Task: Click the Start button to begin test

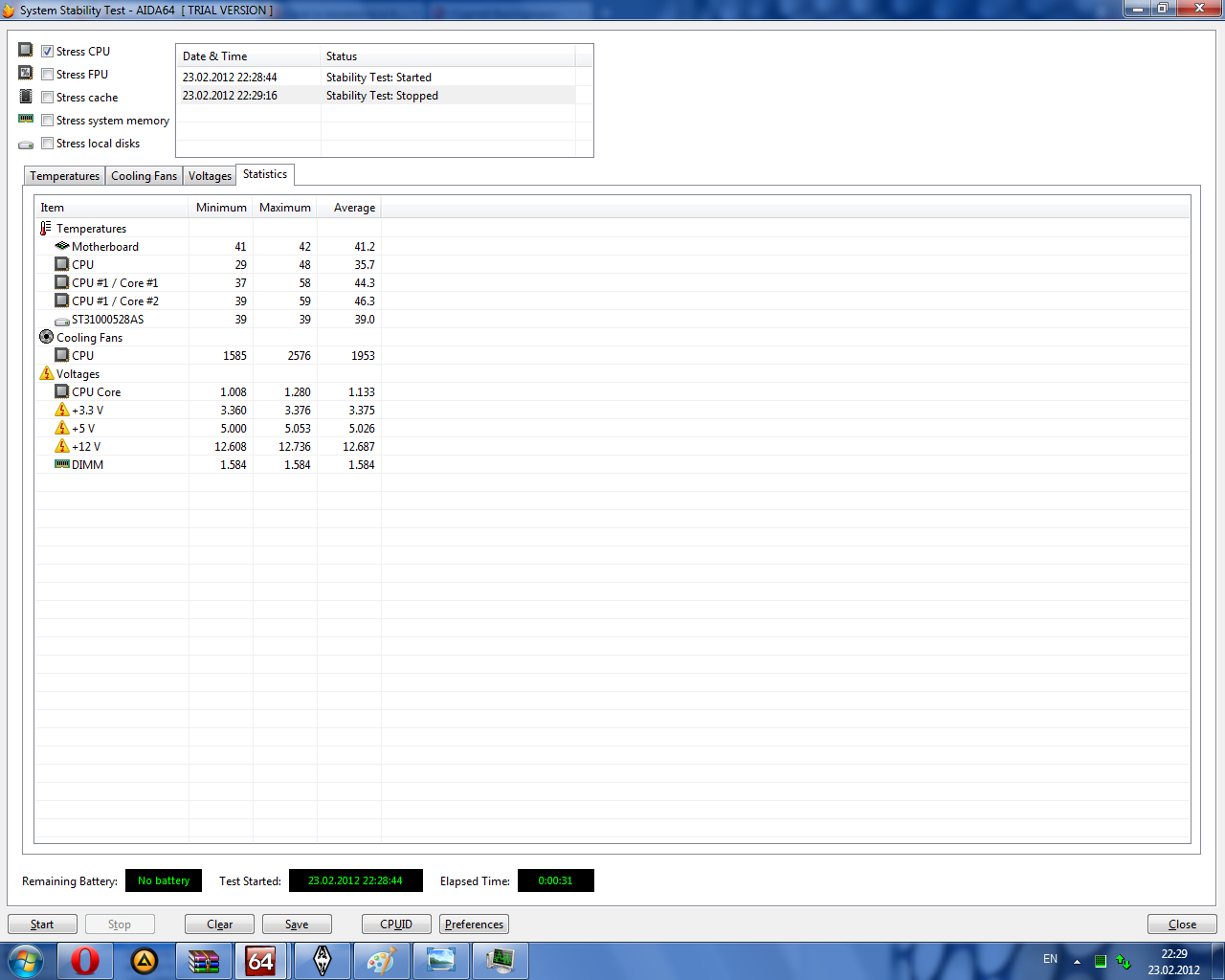Action: (x=42, y=924)
